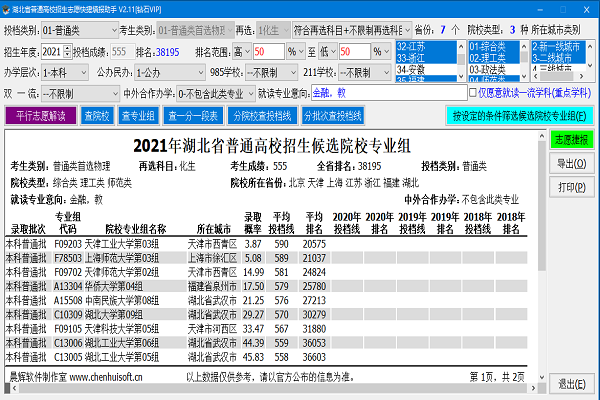Click city list horizontal scroll right arrow
Screen dimensions: 600x400
click(581, 76)
